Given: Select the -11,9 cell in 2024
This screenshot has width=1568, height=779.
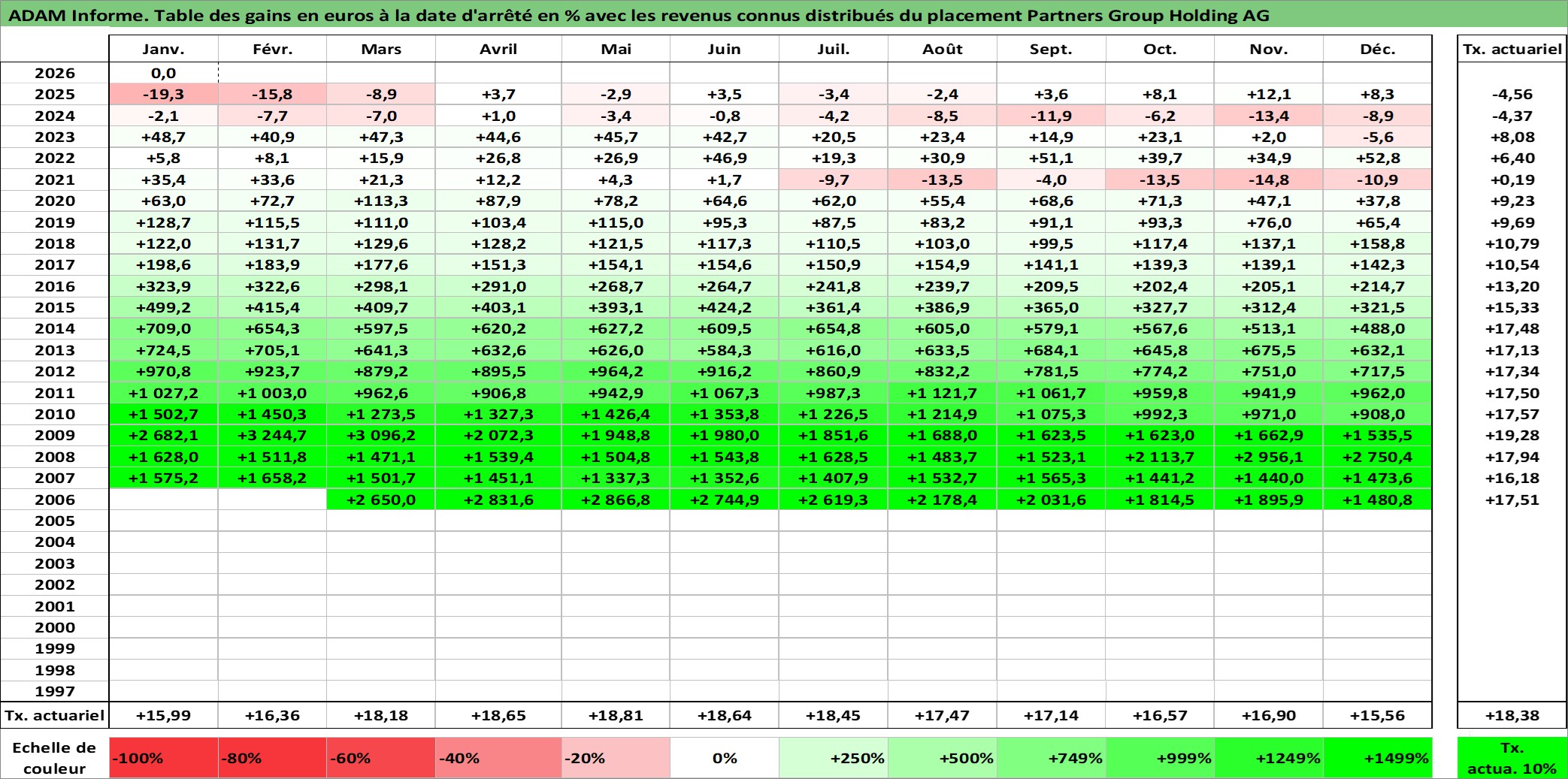Looking at the screenshot, I should tap(1051, 116).
